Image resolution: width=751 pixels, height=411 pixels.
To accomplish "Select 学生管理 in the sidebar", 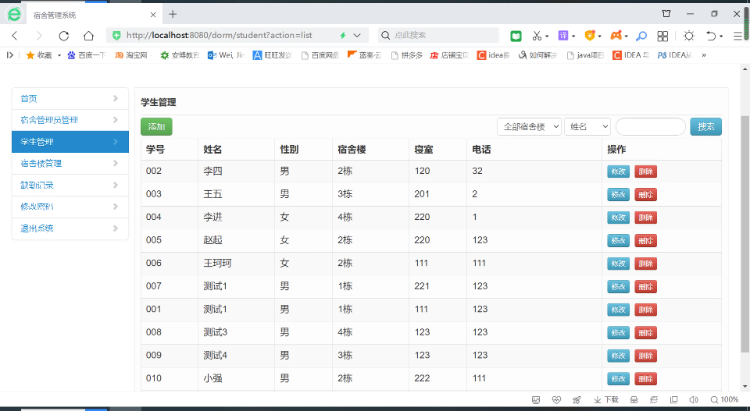I will click(x=70, y=142).
